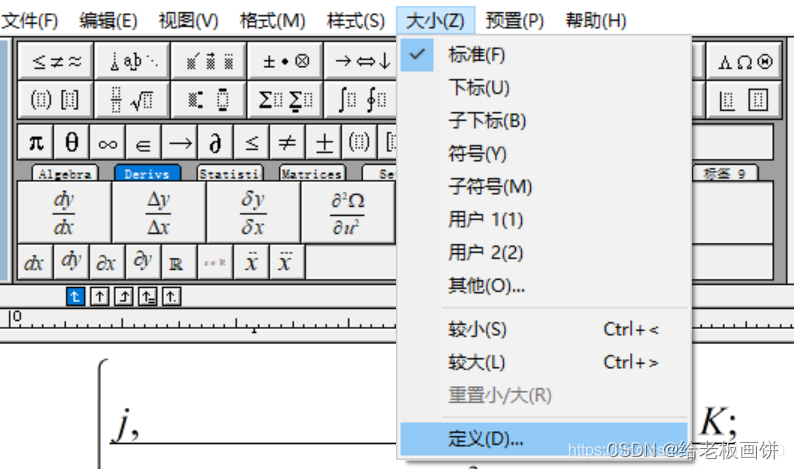Choose 符号(Y) size
The height and width of the screenshot is (469, 794).
pyautogui.click(x=544, y=153)
